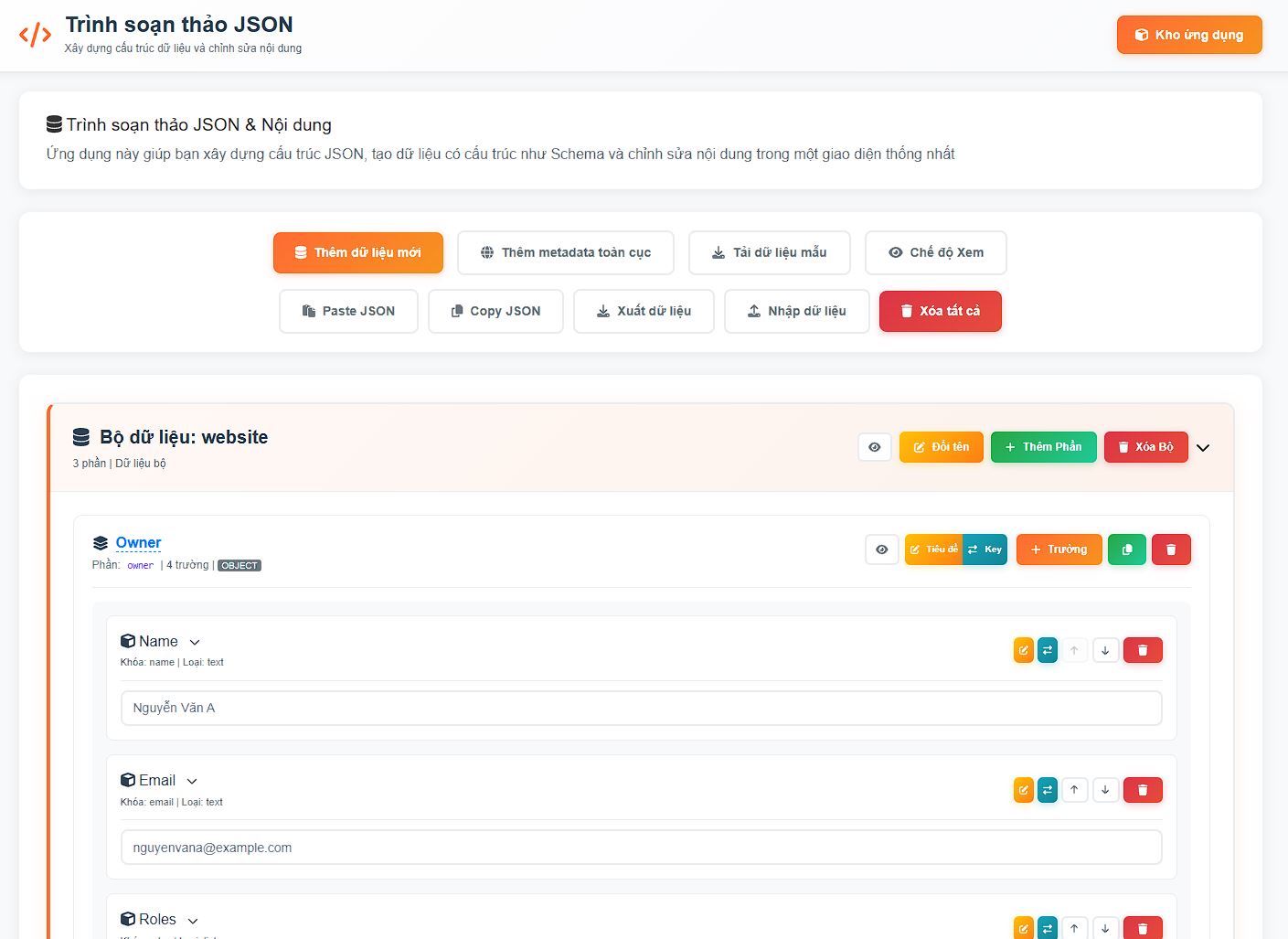
Task: Click the Xóa tất cả button
Action: (940, 311)
